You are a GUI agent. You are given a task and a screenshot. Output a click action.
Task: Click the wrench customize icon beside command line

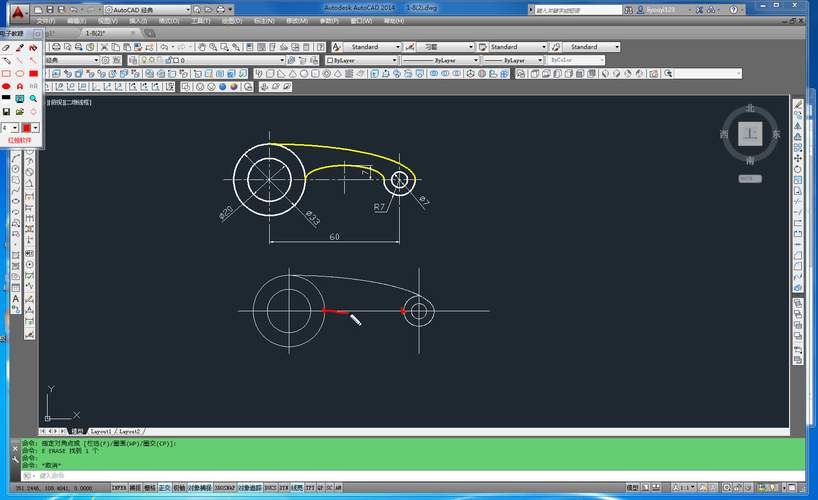click(x=15, y=460)
